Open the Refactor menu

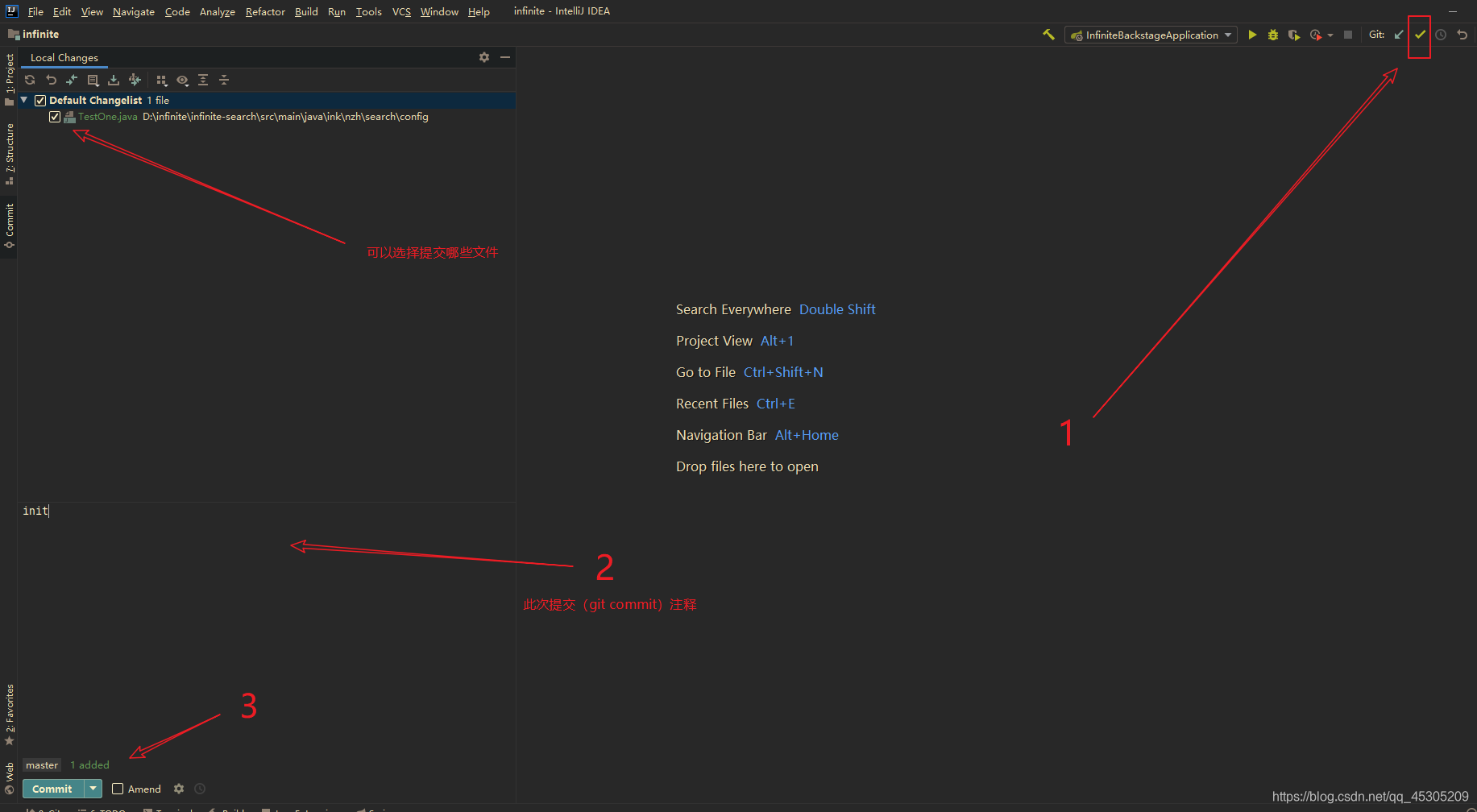pos(265,11)
